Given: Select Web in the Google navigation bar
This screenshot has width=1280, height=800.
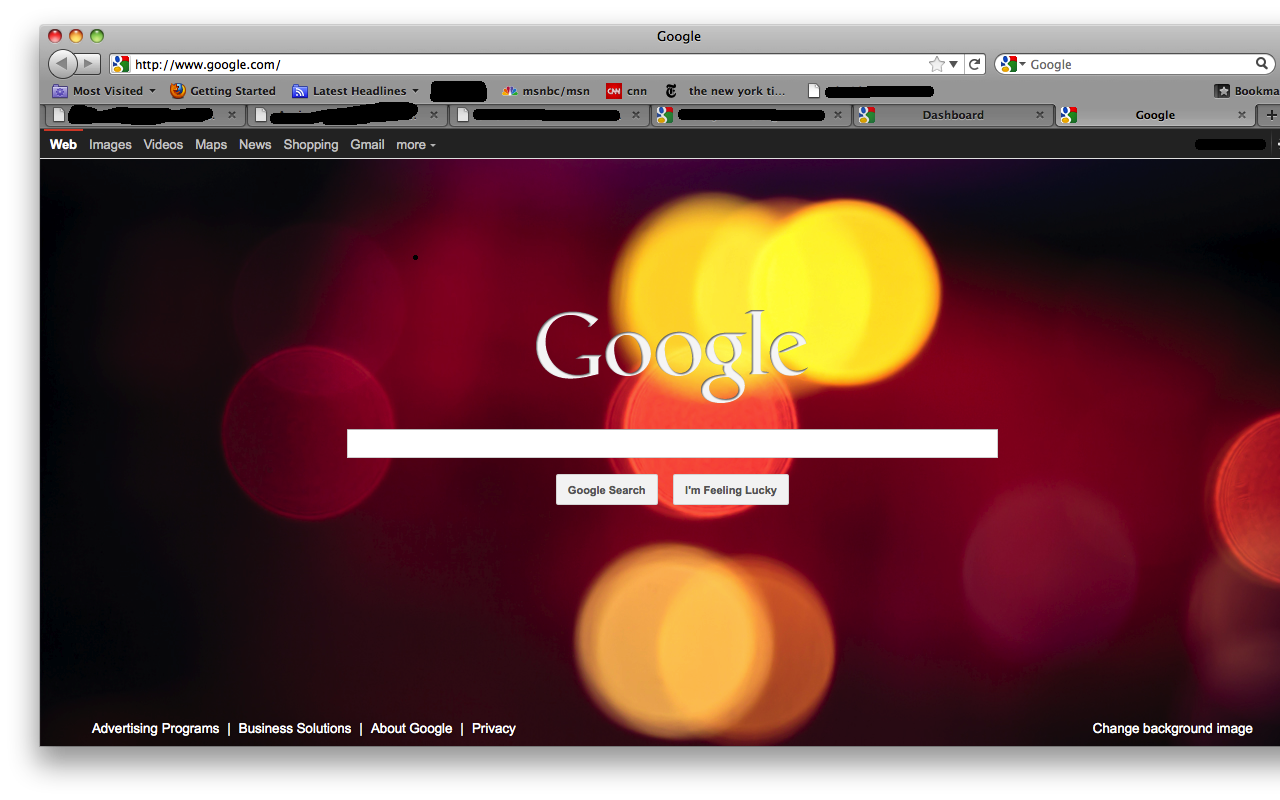Looking at the screenshot, I should click(63, 145).
